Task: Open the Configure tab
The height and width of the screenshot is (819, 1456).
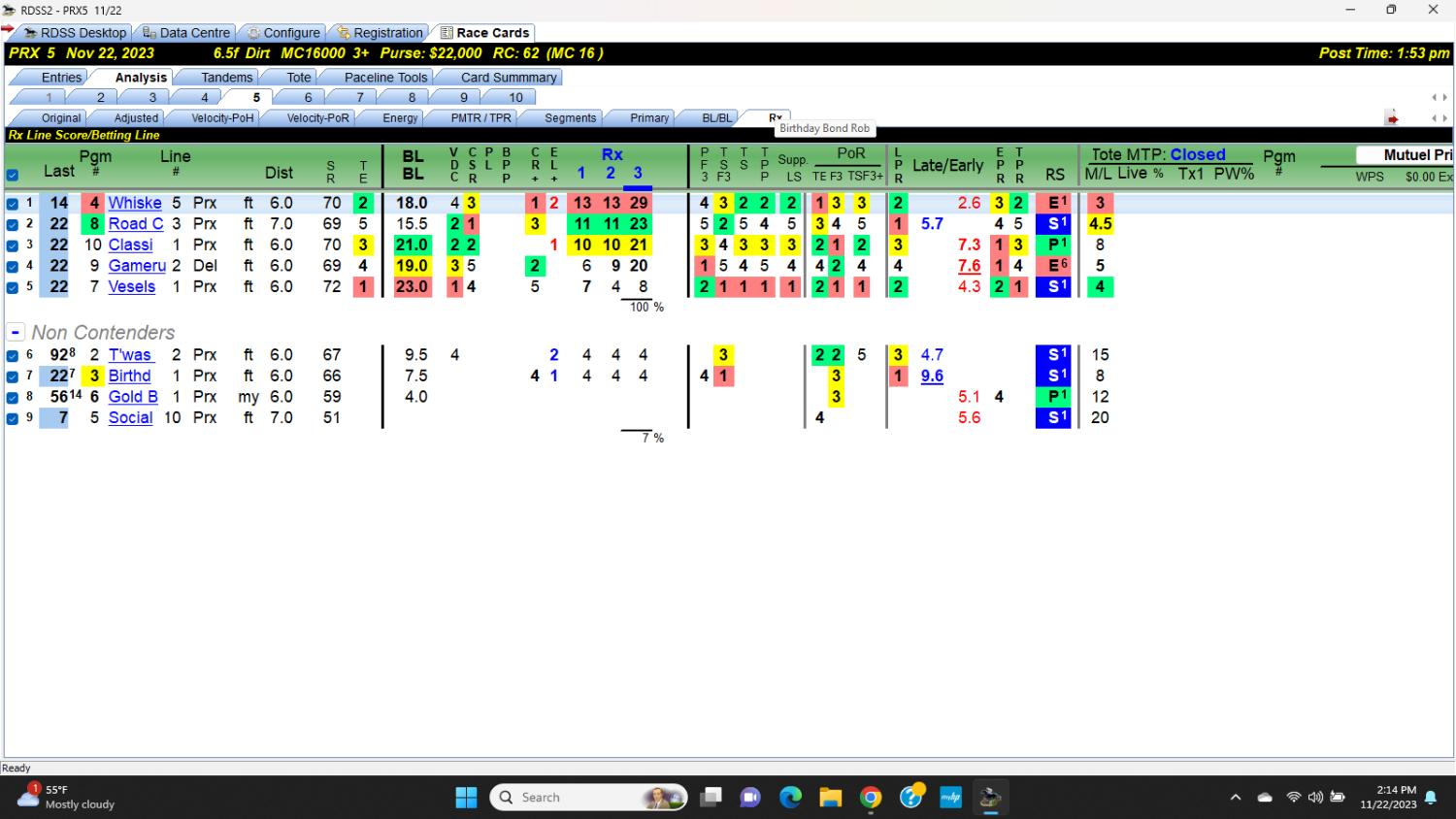Action: point(282,32)
